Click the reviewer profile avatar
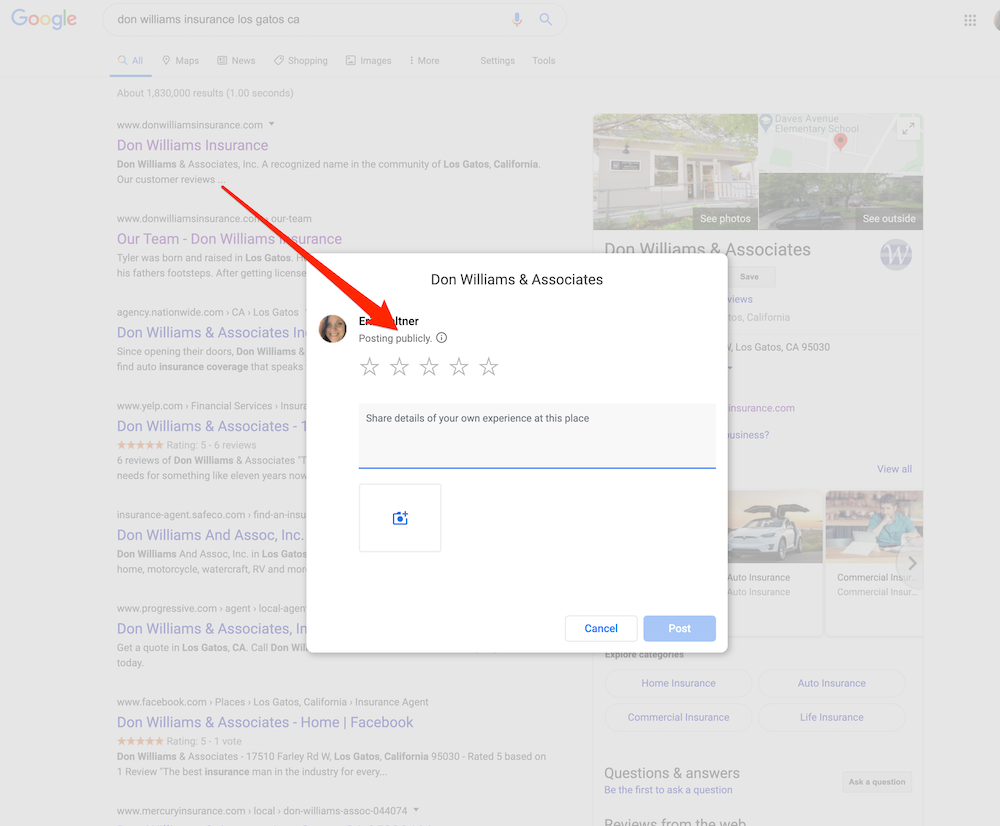The image size is (1000, 826). click(x=333, y=328)
